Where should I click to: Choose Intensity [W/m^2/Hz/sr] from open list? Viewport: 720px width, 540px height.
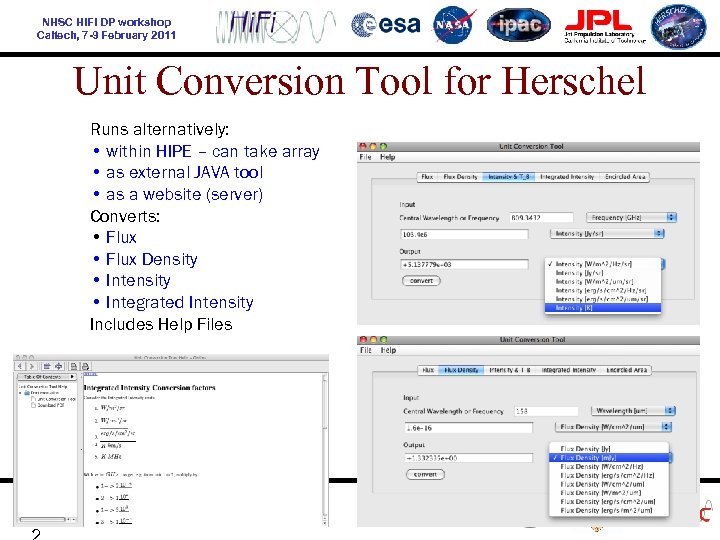(602, 264)
